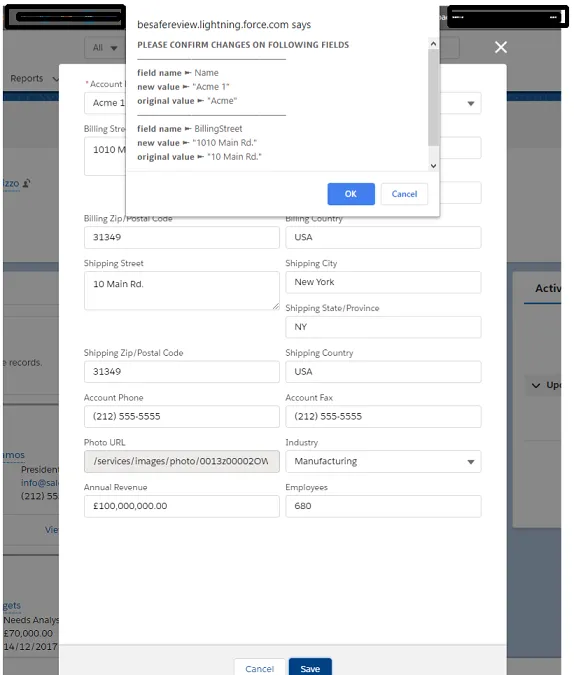This screenshot has width=574, height=675.
Task: Click the Shipping Zip/Postal Code field
Action: point(182,372)
